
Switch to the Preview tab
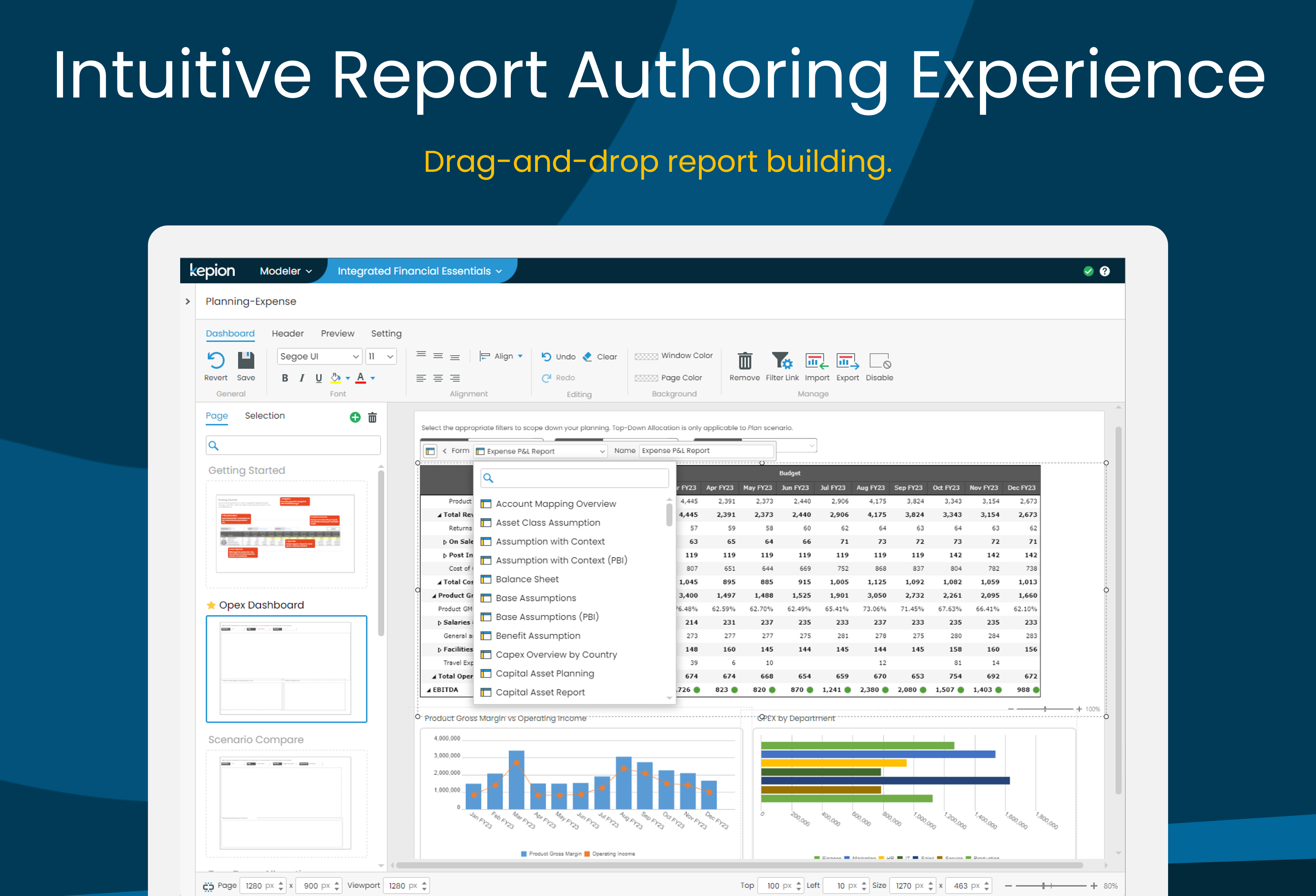(338, 333)
